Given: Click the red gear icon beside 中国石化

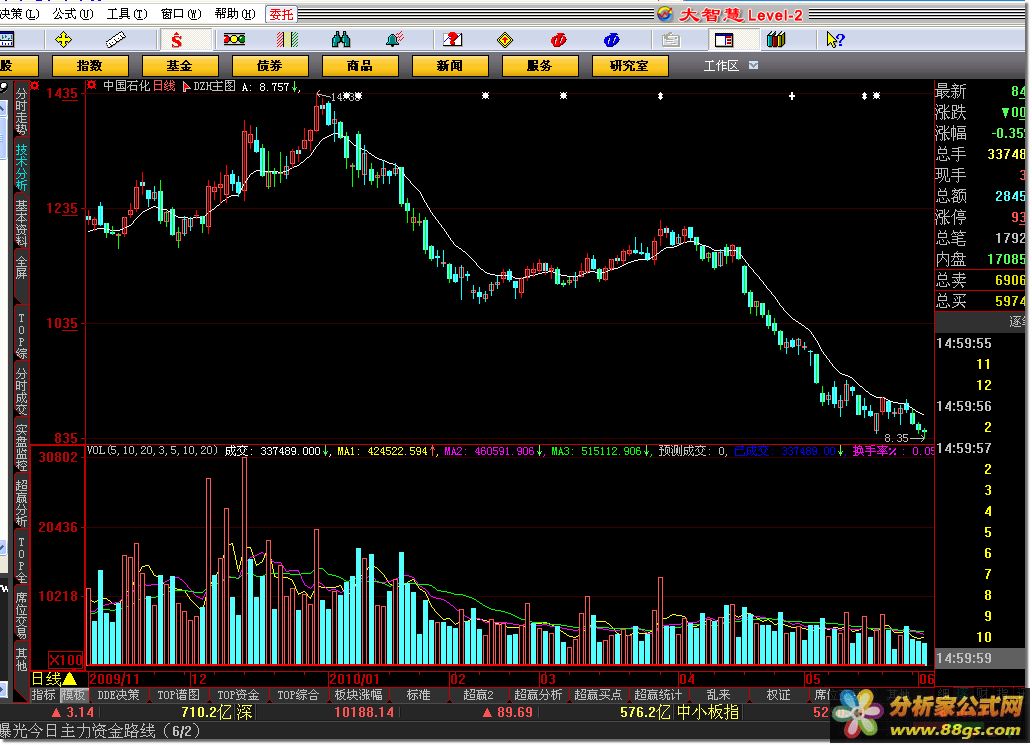Looking at the screenshot, I should tap(93, 86).
